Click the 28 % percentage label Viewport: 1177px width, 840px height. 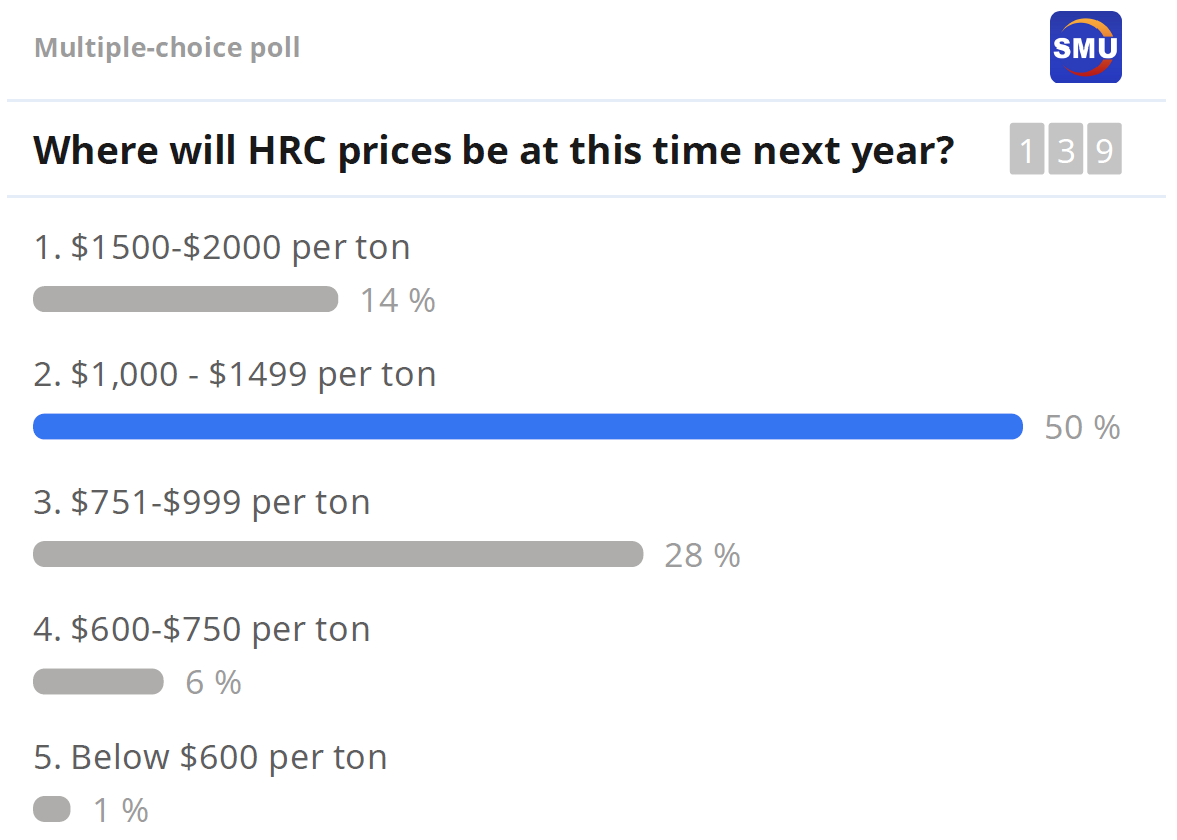tap(702, 555)
